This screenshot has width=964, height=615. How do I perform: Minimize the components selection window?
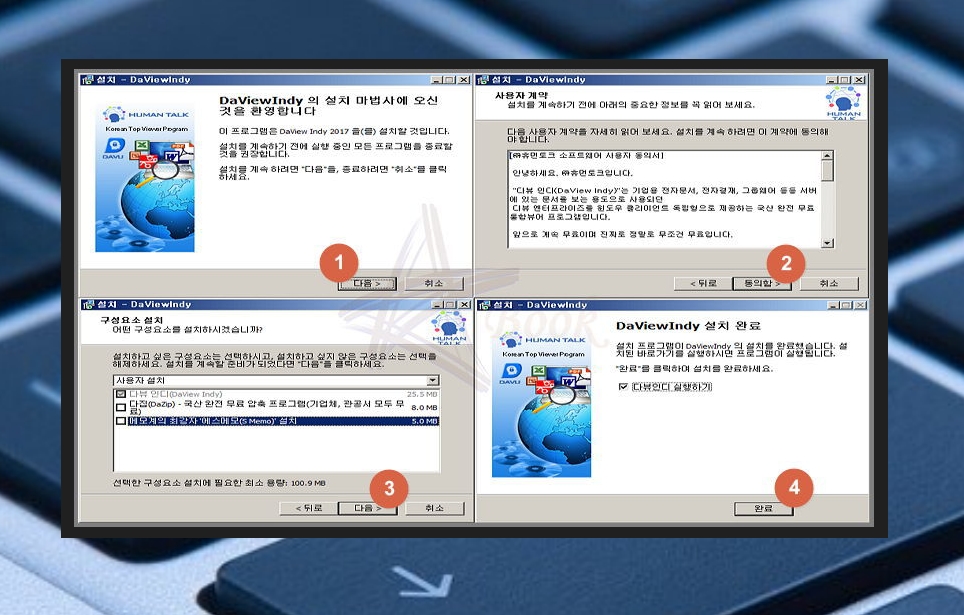[x=437, y=305]
